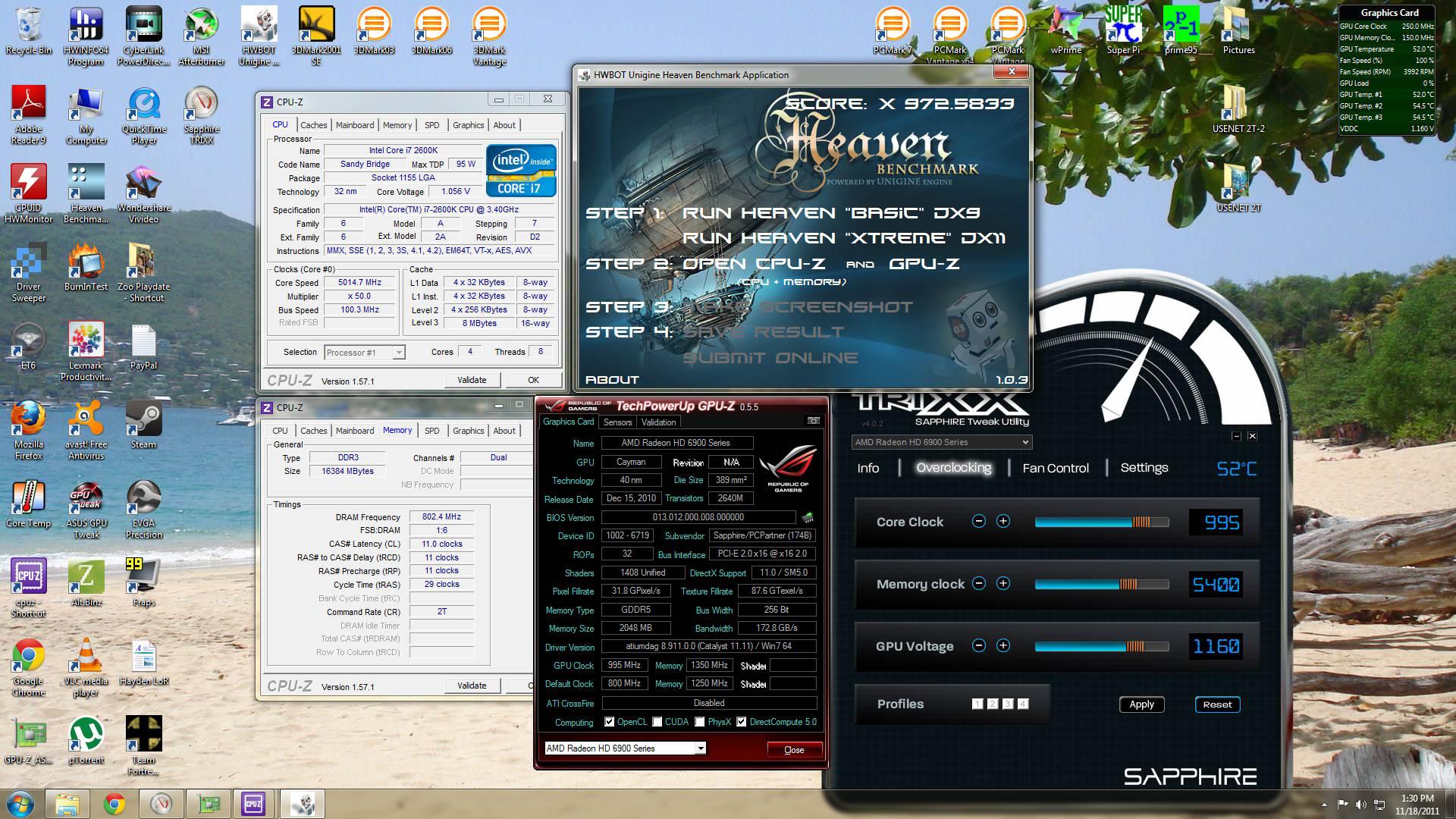Adjust GPU Voltage slider in TRIXX

coord(1101,646)
